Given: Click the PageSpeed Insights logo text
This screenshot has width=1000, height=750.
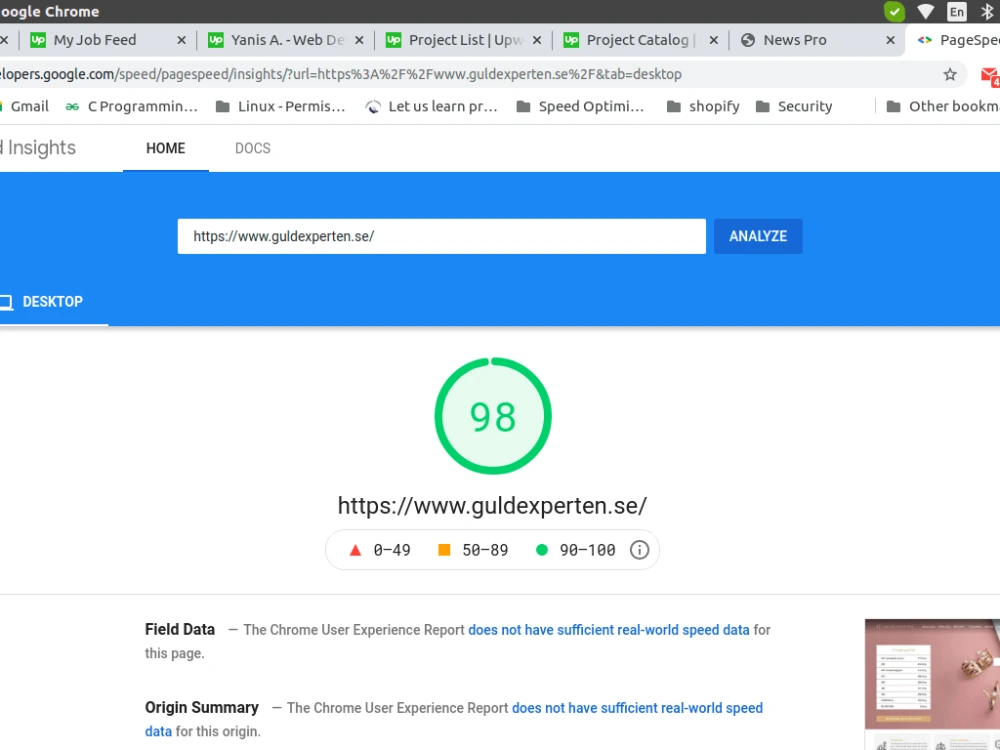Looking at the screenshot, I should coord(38,148).
